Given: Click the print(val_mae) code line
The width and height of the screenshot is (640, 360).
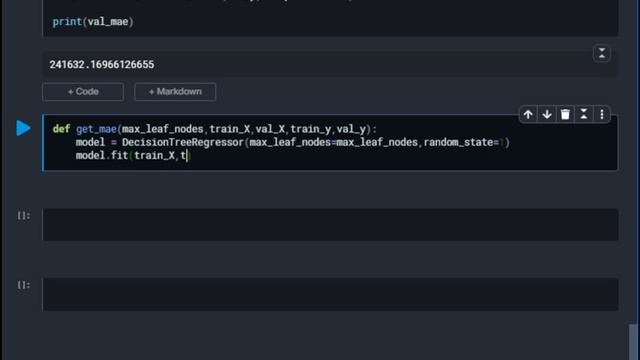Looking at the screenshot, I should [x=93, y=22].
